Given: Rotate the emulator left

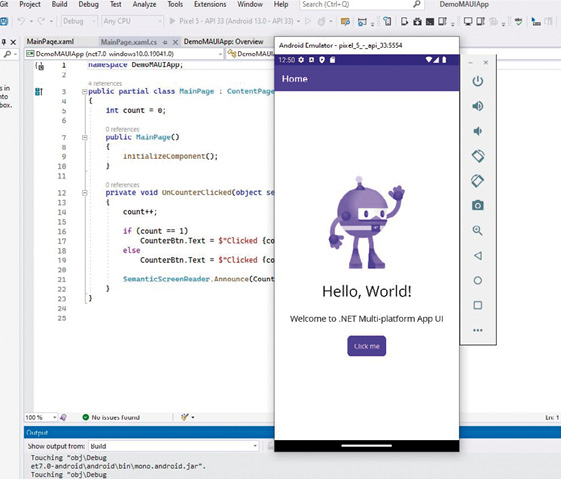Looking at the screenshot, I should coord(478,156).
